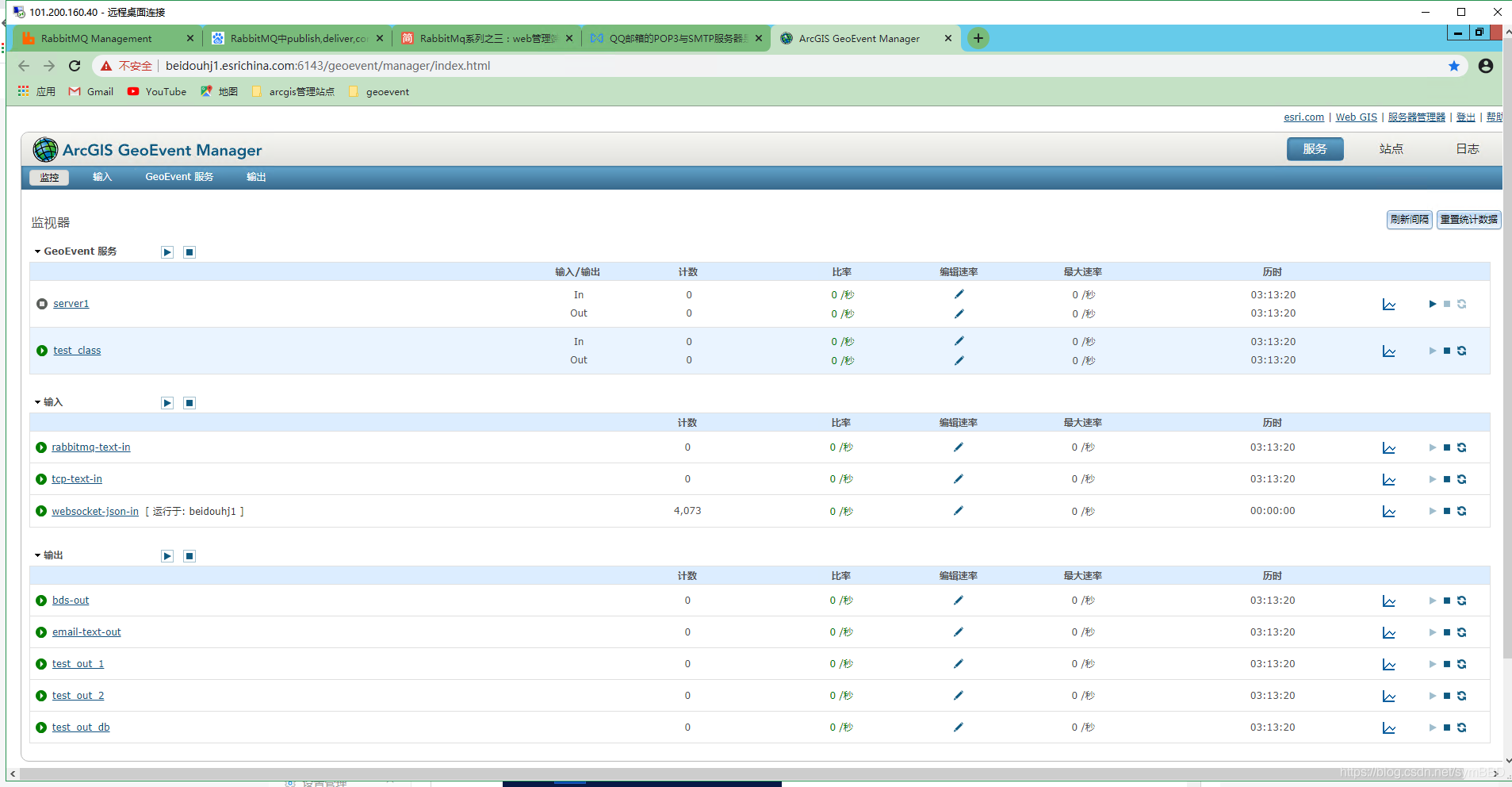Open the Web GIS link
1512x787 pixels.
(x=1356, y=117)
